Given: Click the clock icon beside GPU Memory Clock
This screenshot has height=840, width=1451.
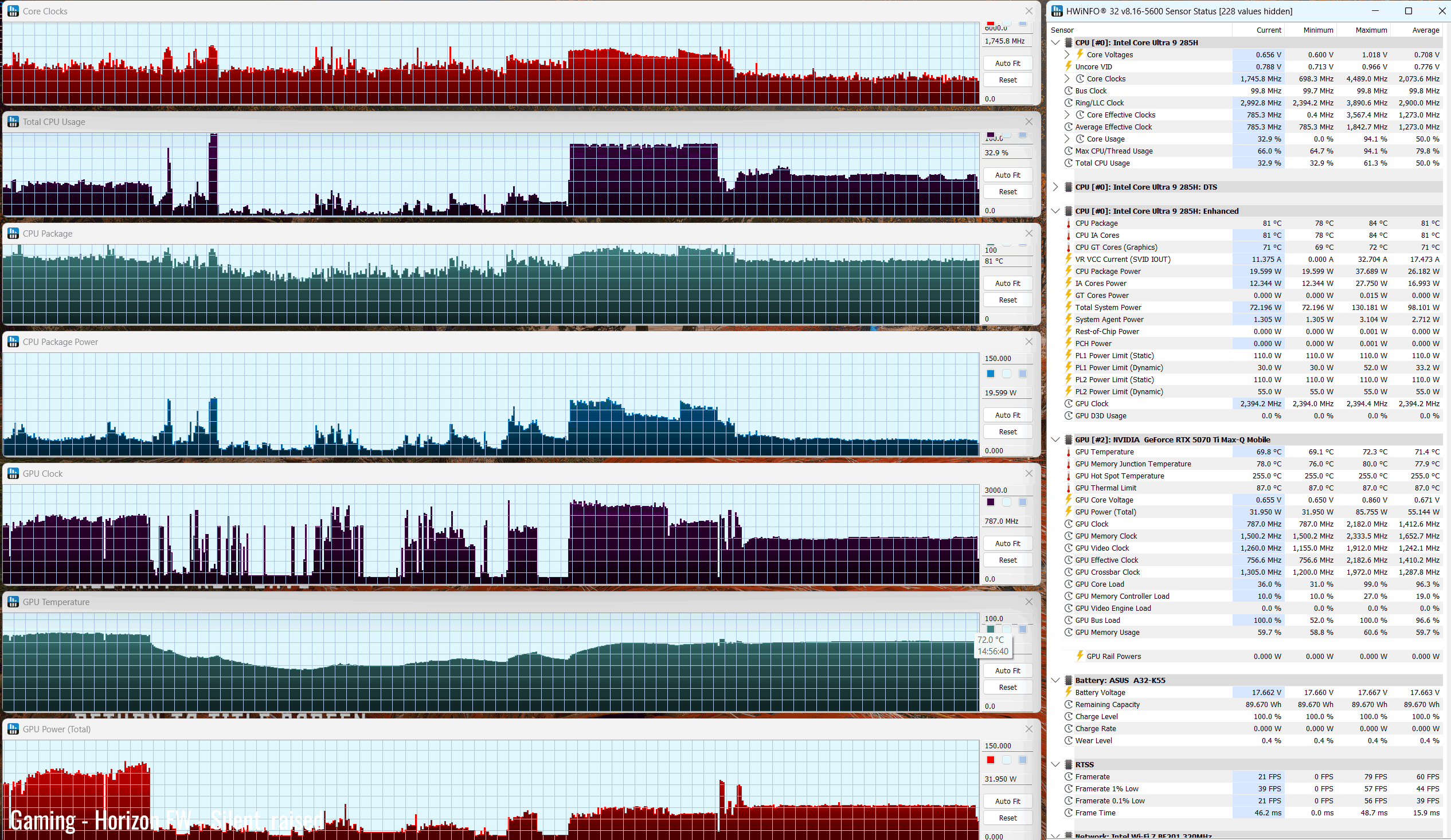Looking at the screenshot, I should coord(1068,536).
